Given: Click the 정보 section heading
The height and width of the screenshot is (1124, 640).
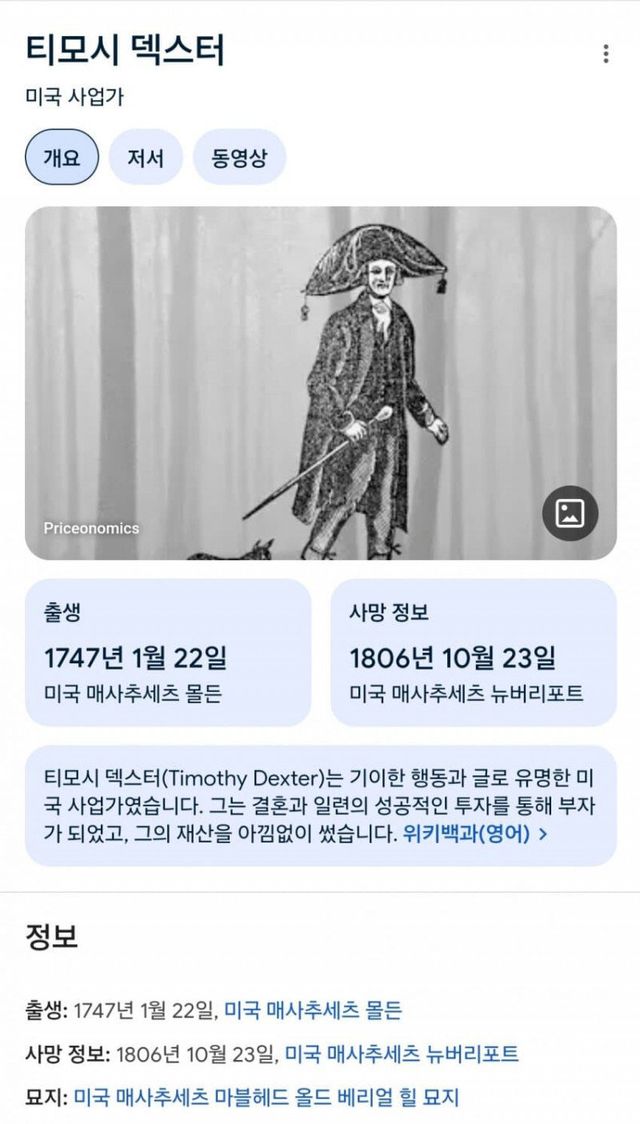Looking at the screenshot, I should pos(52,936).
